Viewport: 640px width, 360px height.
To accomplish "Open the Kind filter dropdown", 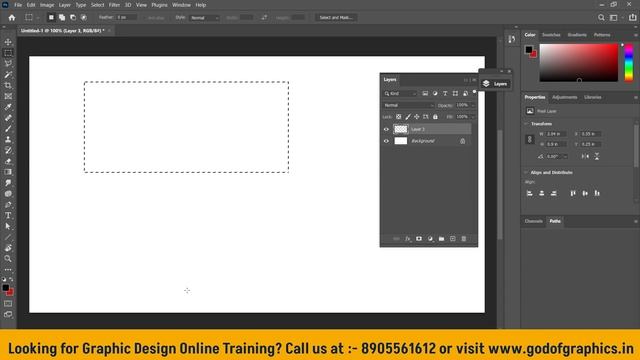I will click(x=400, y=93).
